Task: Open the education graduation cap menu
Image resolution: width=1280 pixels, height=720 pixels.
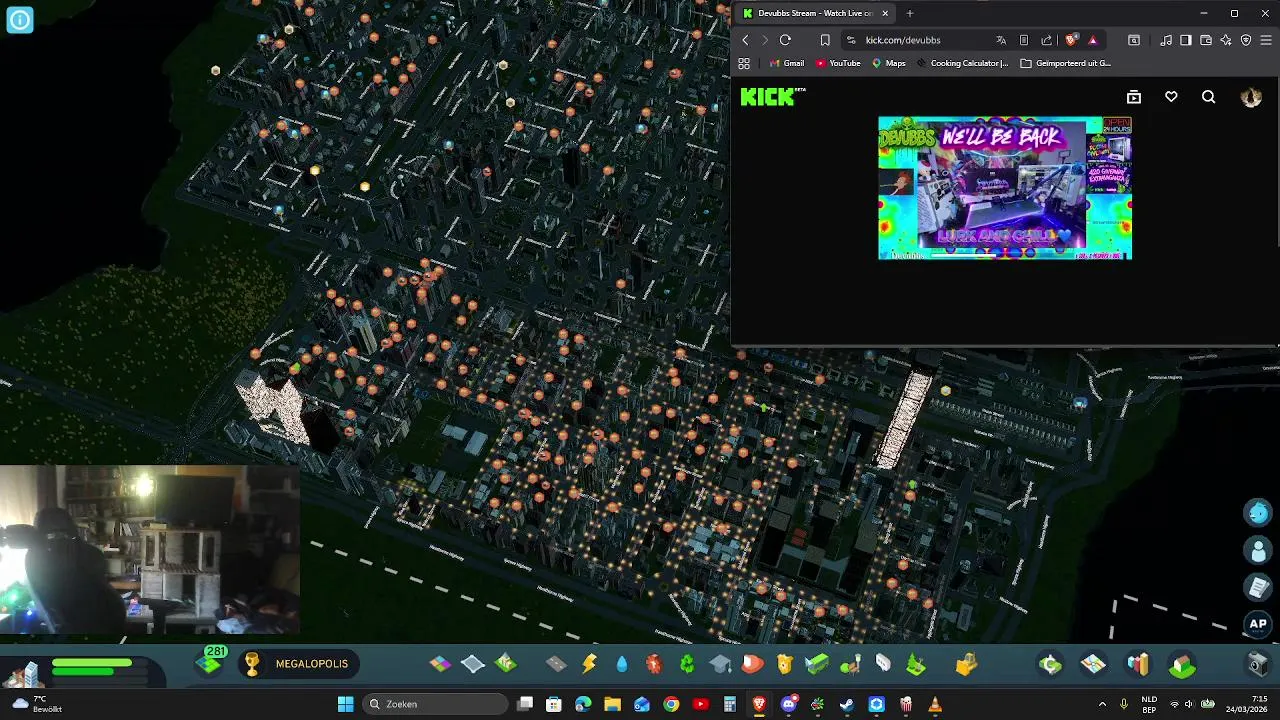Action: coord(720,664)
